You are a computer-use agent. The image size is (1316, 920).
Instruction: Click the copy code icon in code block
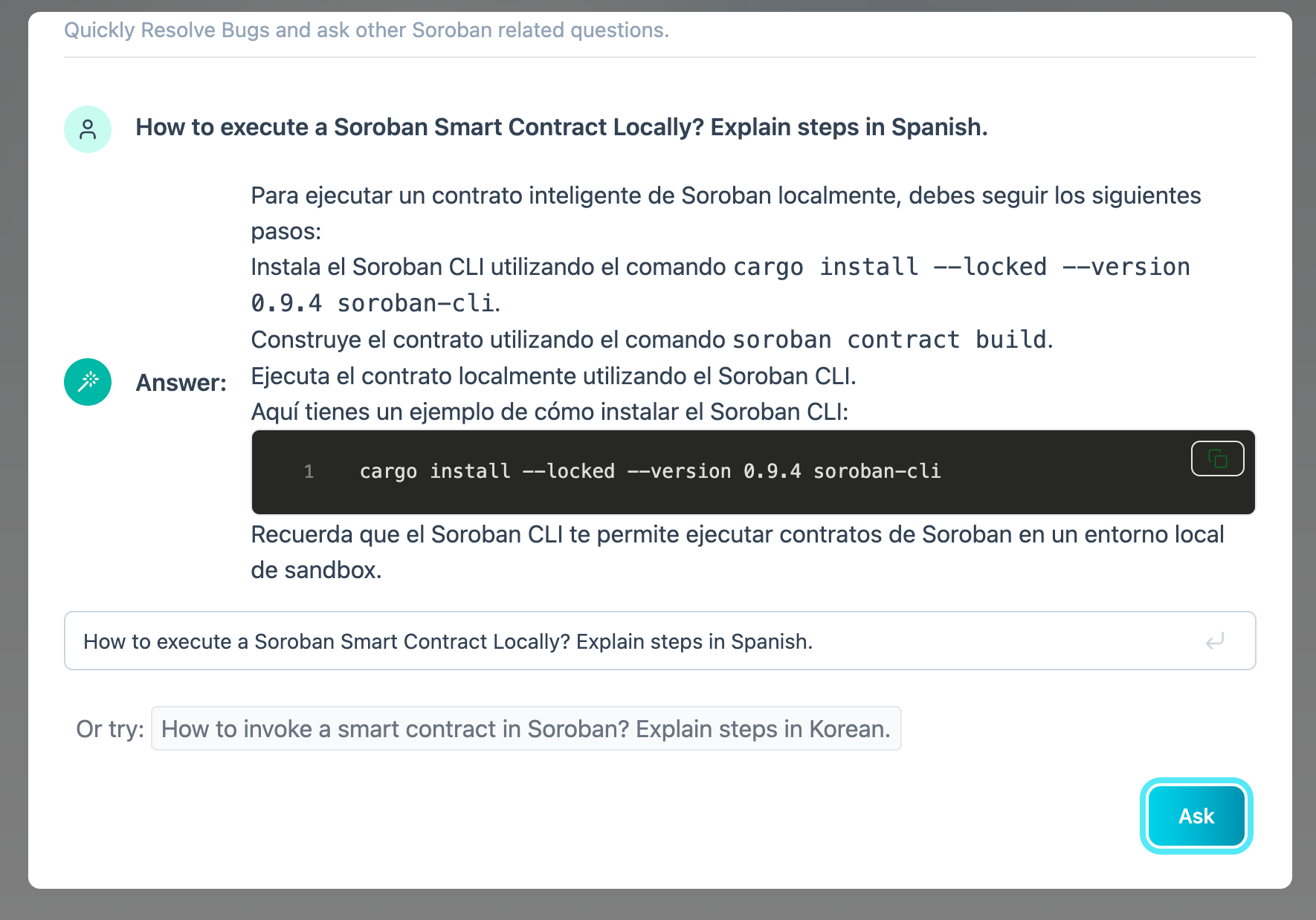coord(1217,459)
